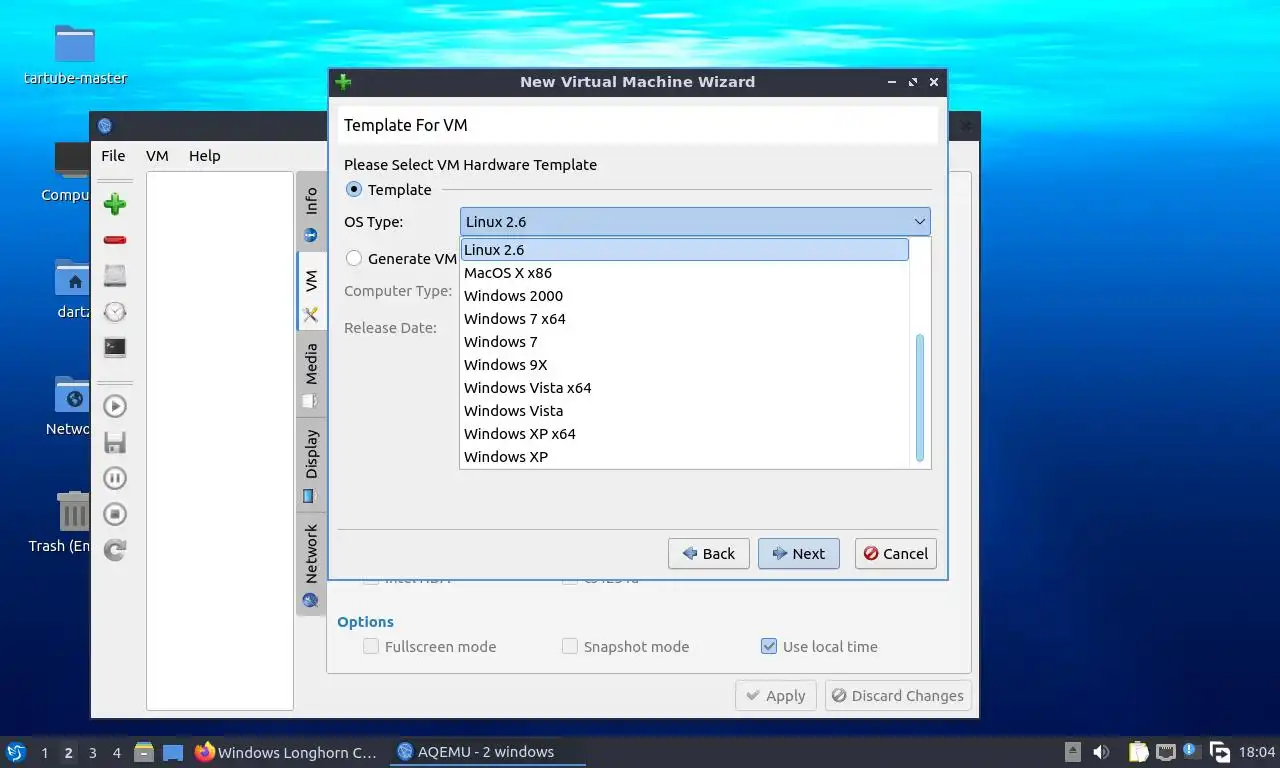The image size is (1280, 768).
Task: Choose Windows 7 x64 from the list
Action: point(685,319)
